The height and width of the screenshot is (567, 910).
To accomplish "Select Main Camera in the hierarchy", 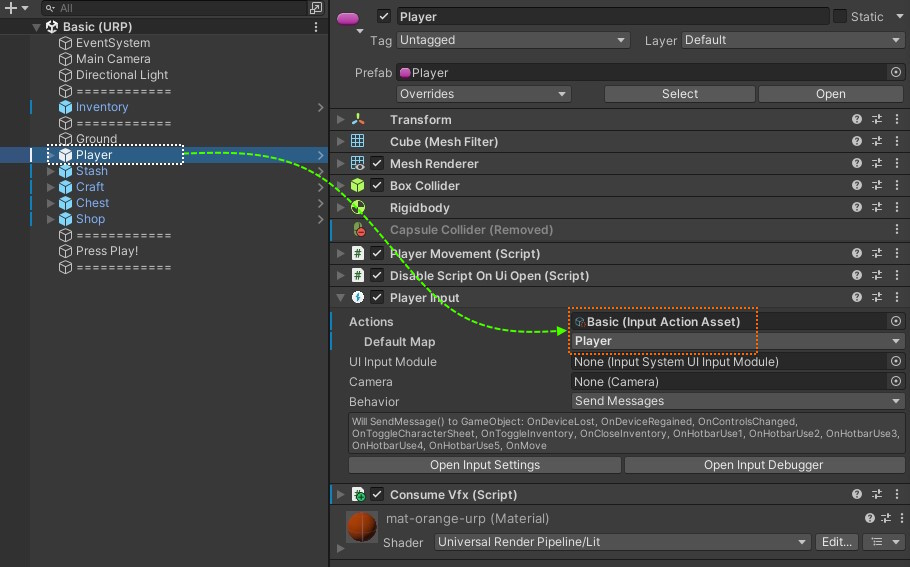I will pyautogui.click(x=112, y=59).
